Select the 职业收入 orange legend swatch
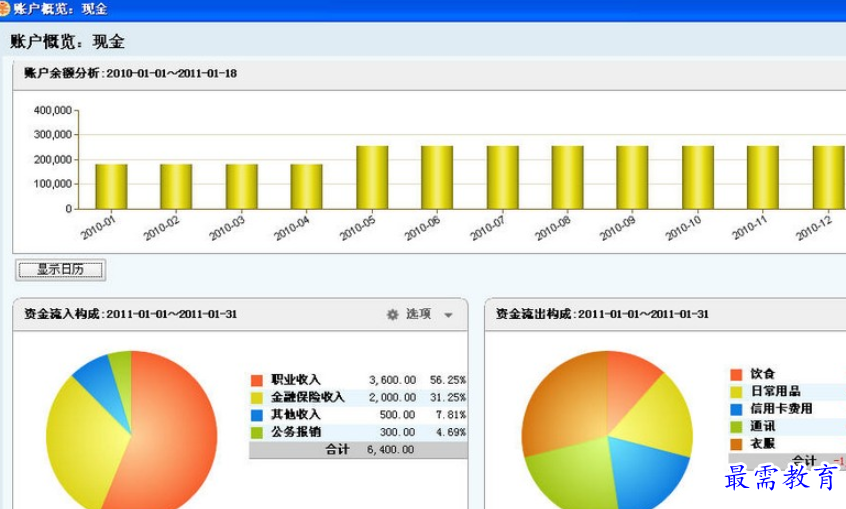846x509 pixels. click(x=256, y=380)
